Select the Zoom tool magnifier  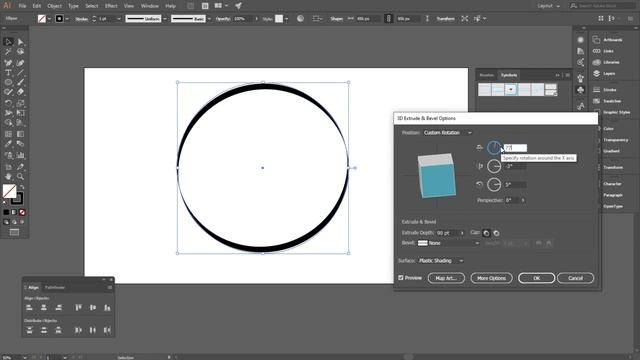[x=20, y=176]
